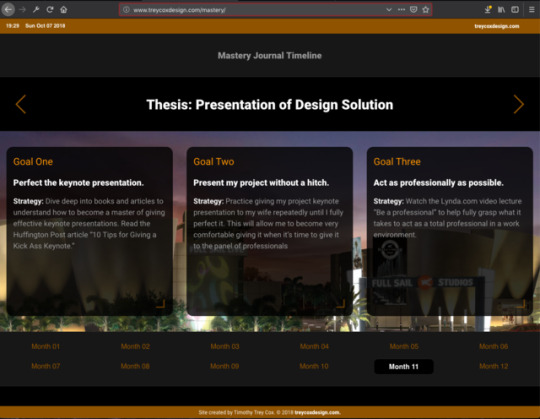Open treycoxdesign.com link in footer
This screenshot has width=540, height=419.
[318, 412]
